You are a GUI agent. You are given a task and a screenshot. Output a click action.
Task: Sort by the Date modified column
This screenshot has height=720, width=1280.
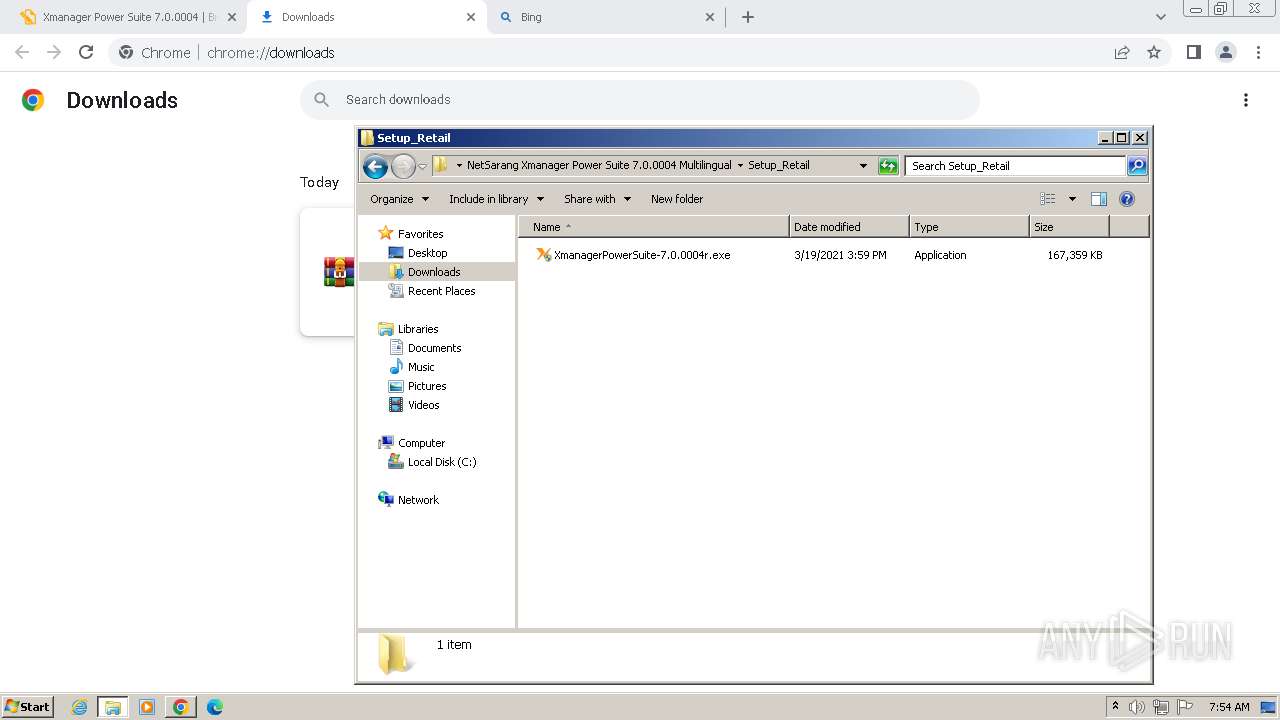click(849, 227)
